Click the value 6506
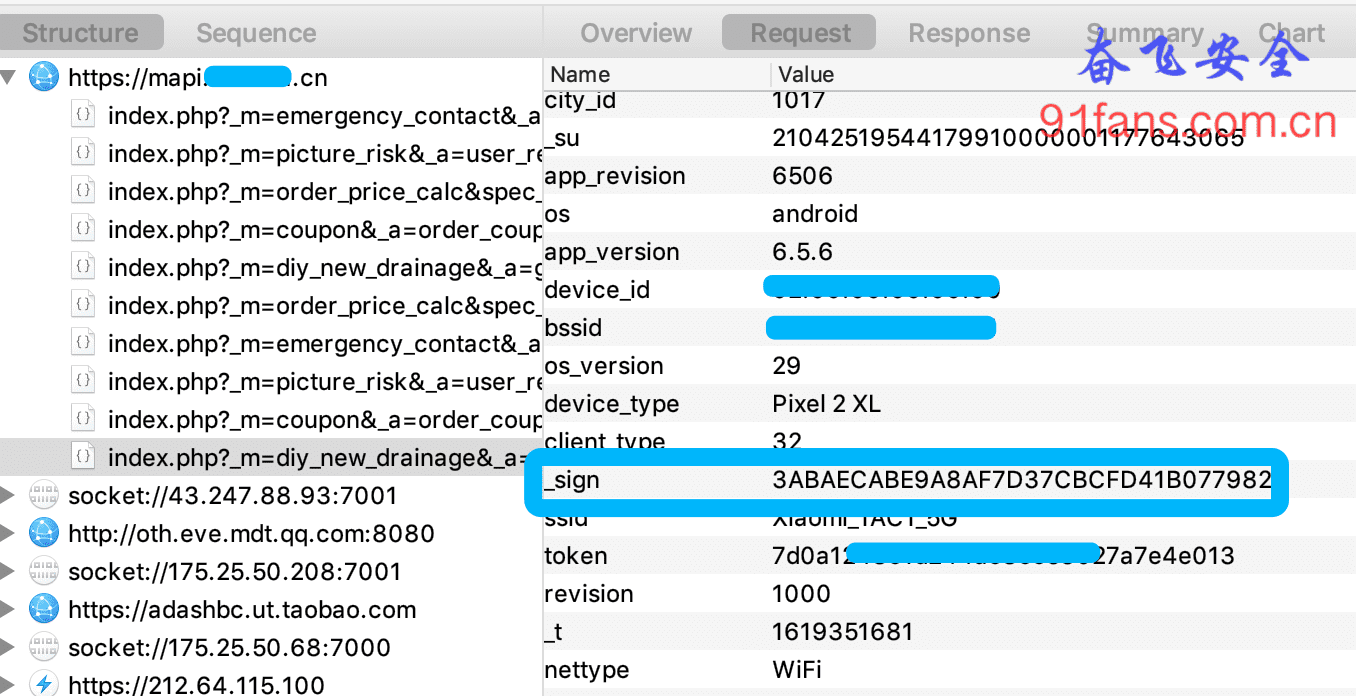The image size is (1356, 696). coord(802,176)
